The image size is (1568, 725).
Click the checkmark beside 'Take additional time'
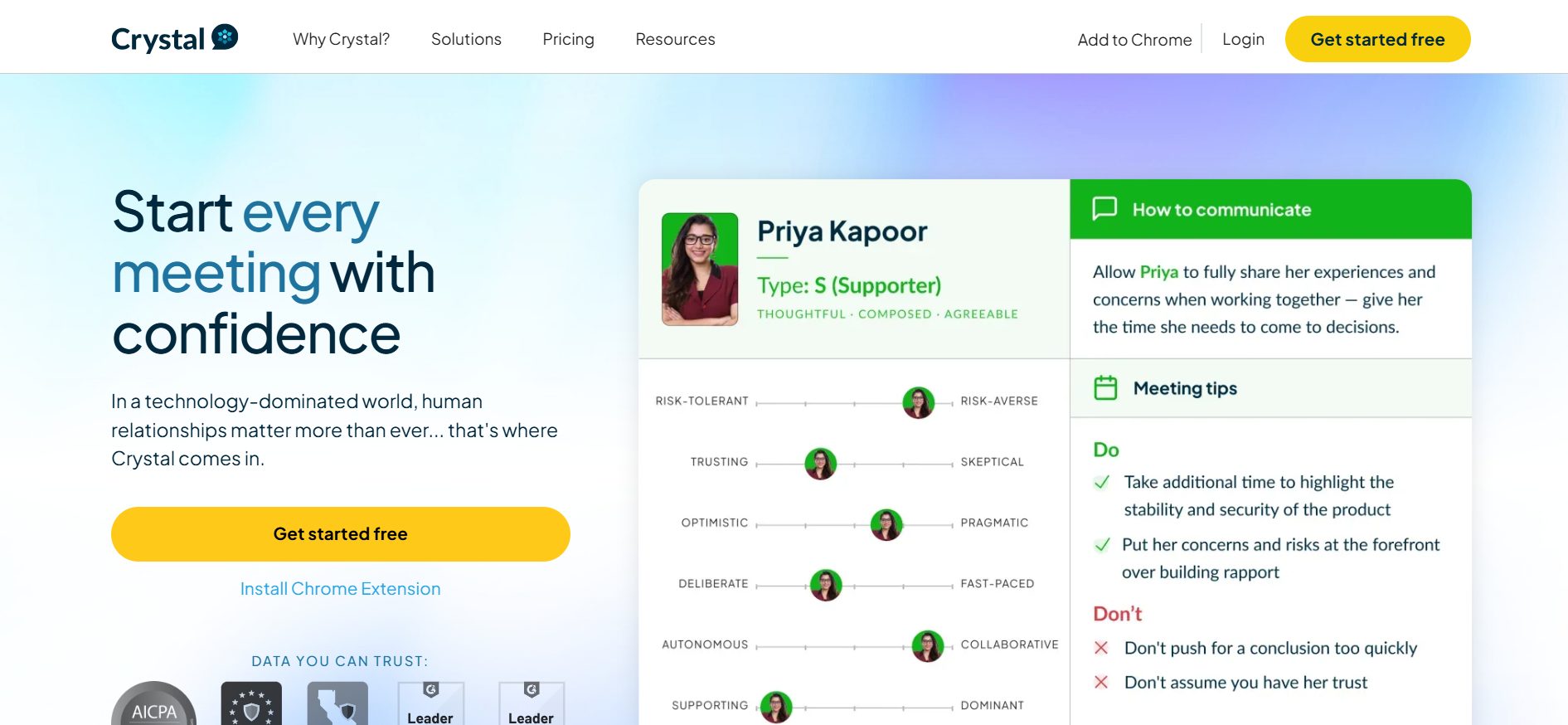tap(1102, 482)
